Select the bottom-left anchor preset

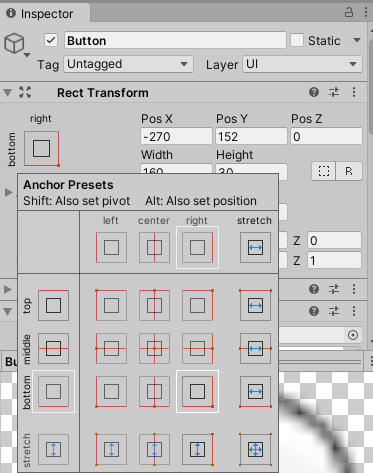click(x=111, y=391)
